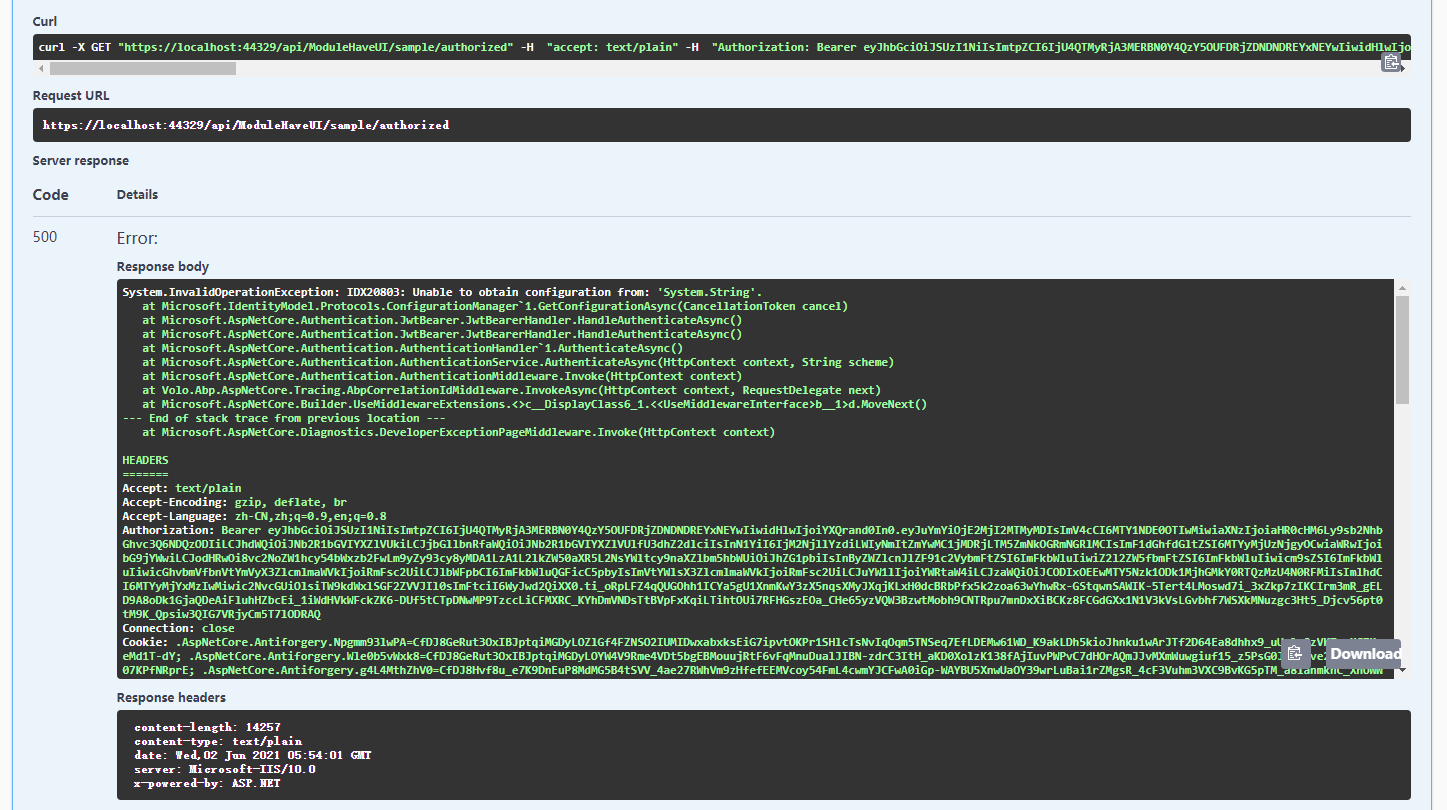The height and width of the screenshot is (810, 1447).
Task: Click the HEADERS heading inside the response body
Action: [x=145, y=460]
